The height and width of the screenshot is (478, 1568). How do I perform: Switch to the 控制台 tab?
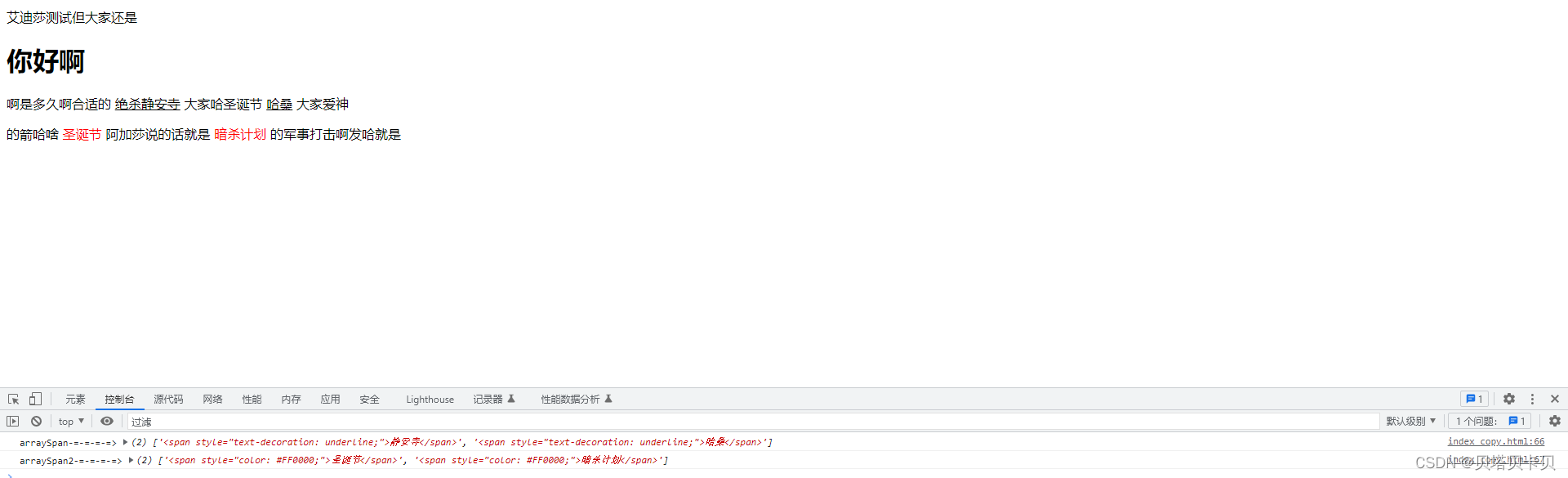[119, 399]
